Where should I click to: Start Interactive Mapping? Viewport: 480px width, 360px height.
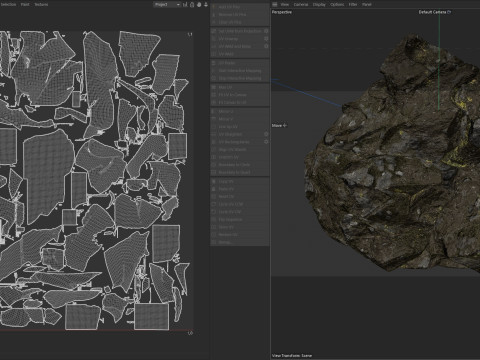[x=240, y=71]
